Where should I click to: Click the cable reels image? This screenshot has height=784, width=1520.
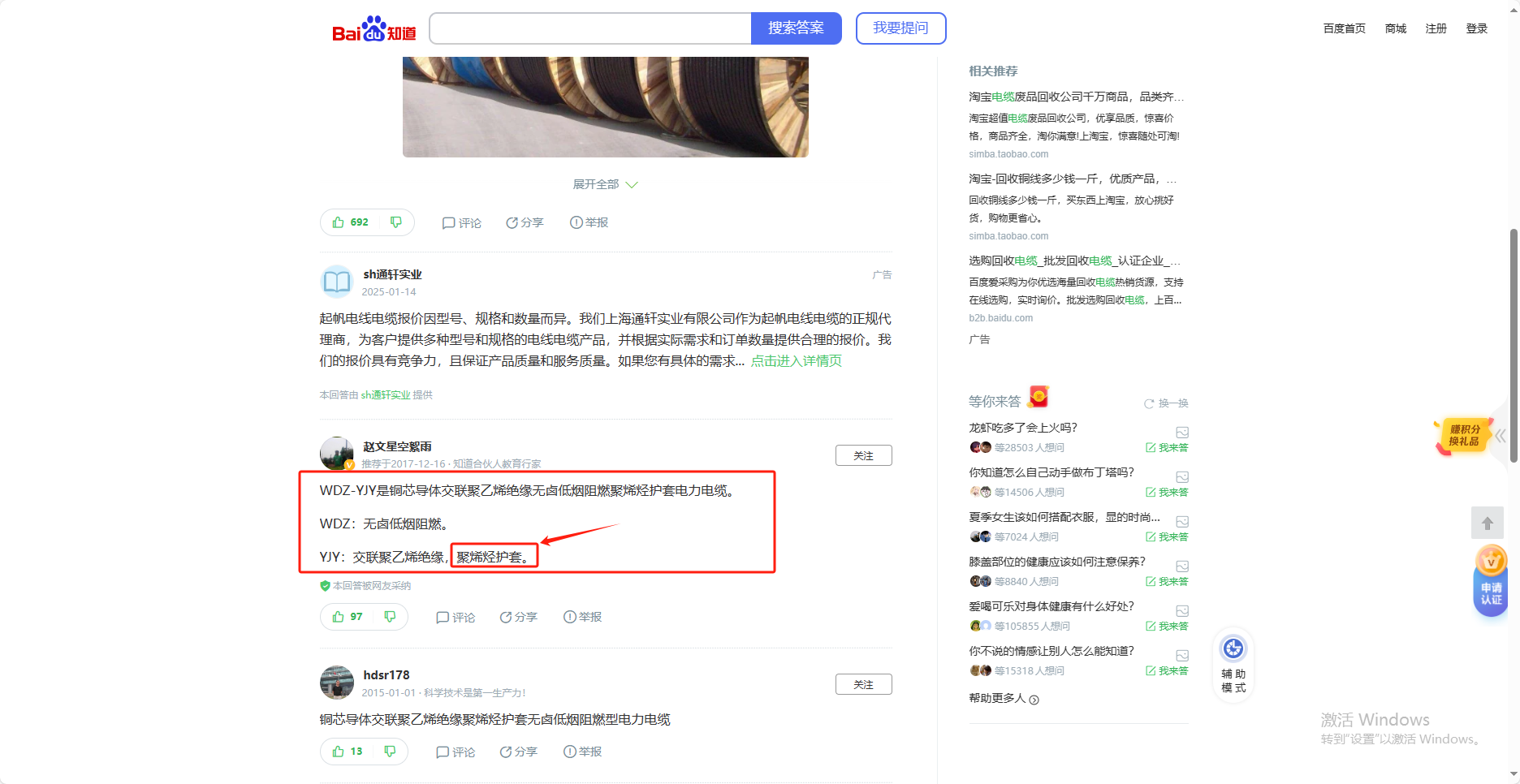[606, 106]
